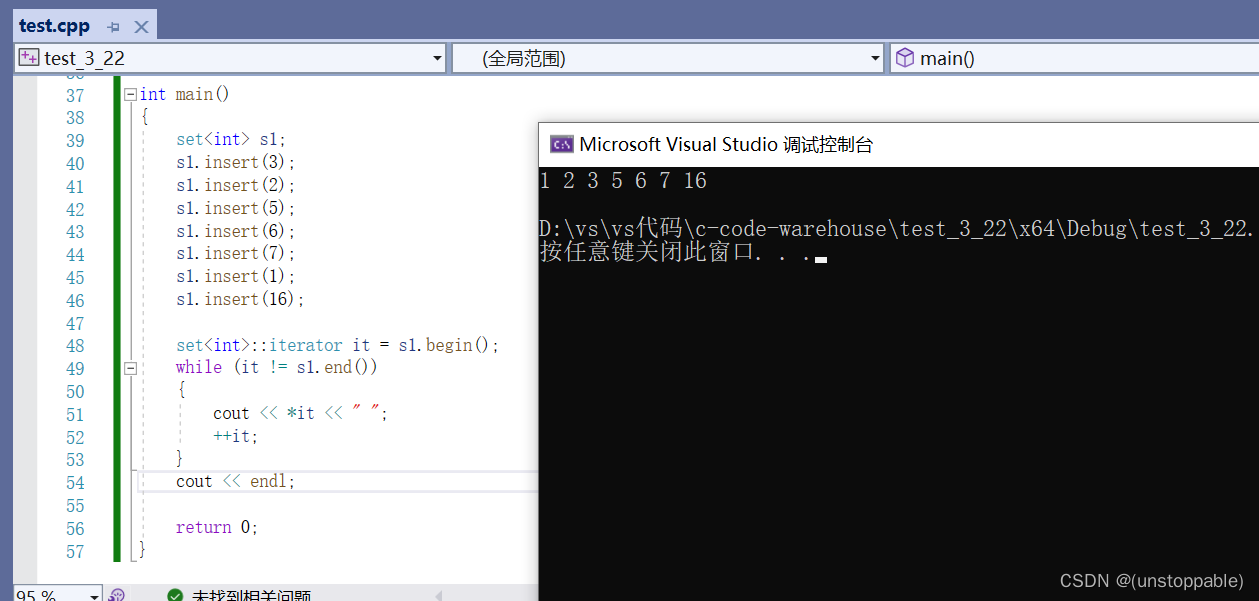The height and width of the screenshot is (601, 1259).
Task: Collapse the while loop block
Action: tap(130, 368)
